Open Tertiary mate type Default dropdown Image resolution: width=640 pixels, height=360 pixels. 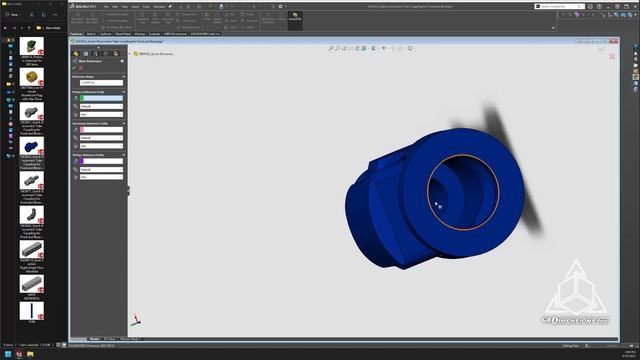101,169
